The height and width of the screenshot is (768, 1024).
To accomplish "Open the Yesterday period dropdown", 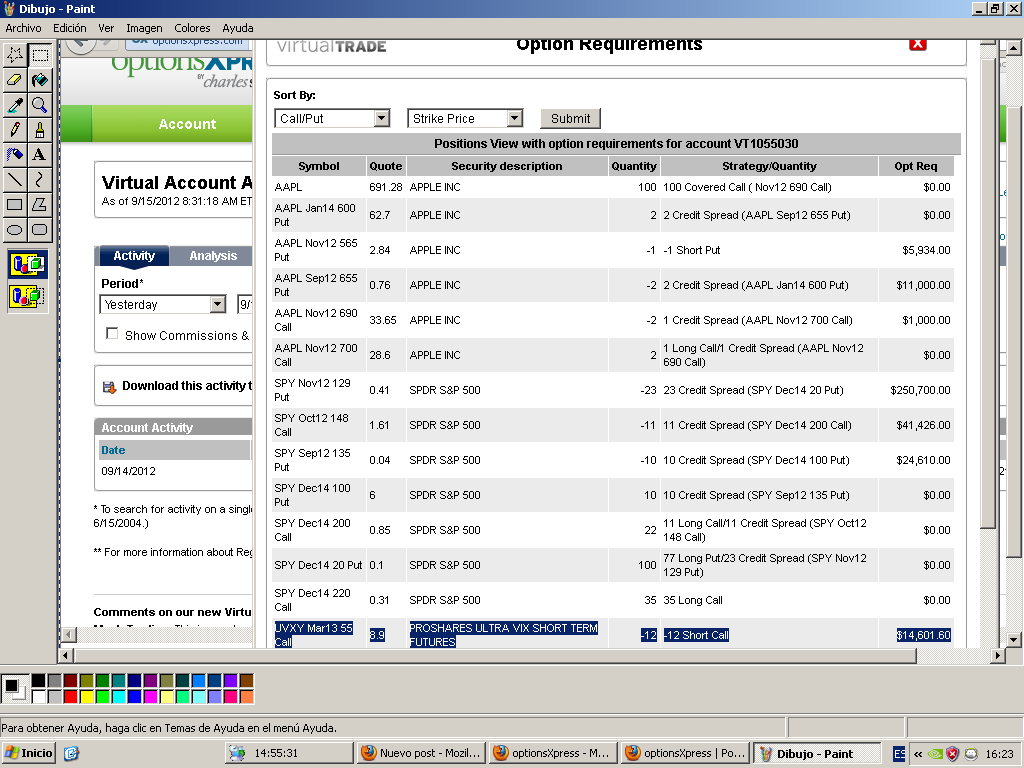I will [218, 304].
